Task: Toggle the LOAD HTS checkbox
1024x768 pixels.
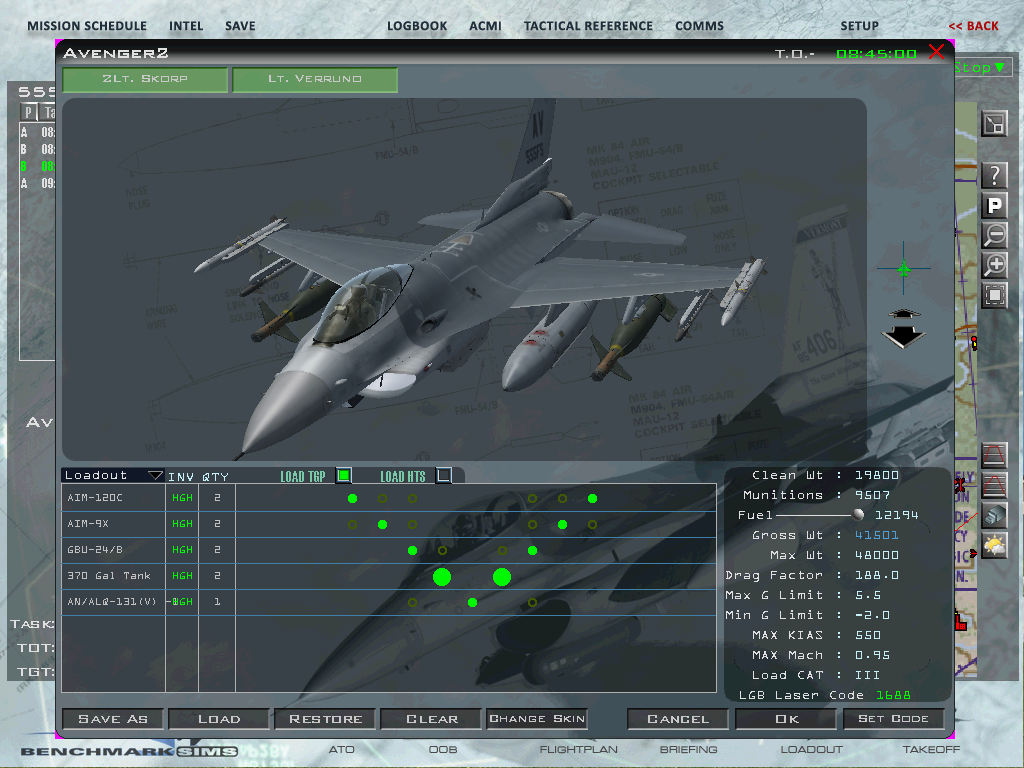Action: (x=443, y=475)
